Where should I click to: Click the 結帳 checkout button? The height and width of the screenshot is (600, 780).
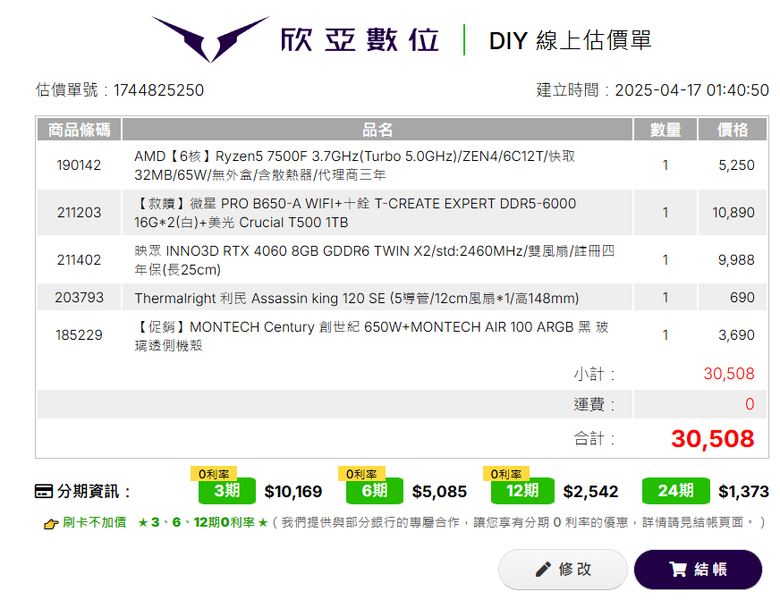[x=698, y=569]
